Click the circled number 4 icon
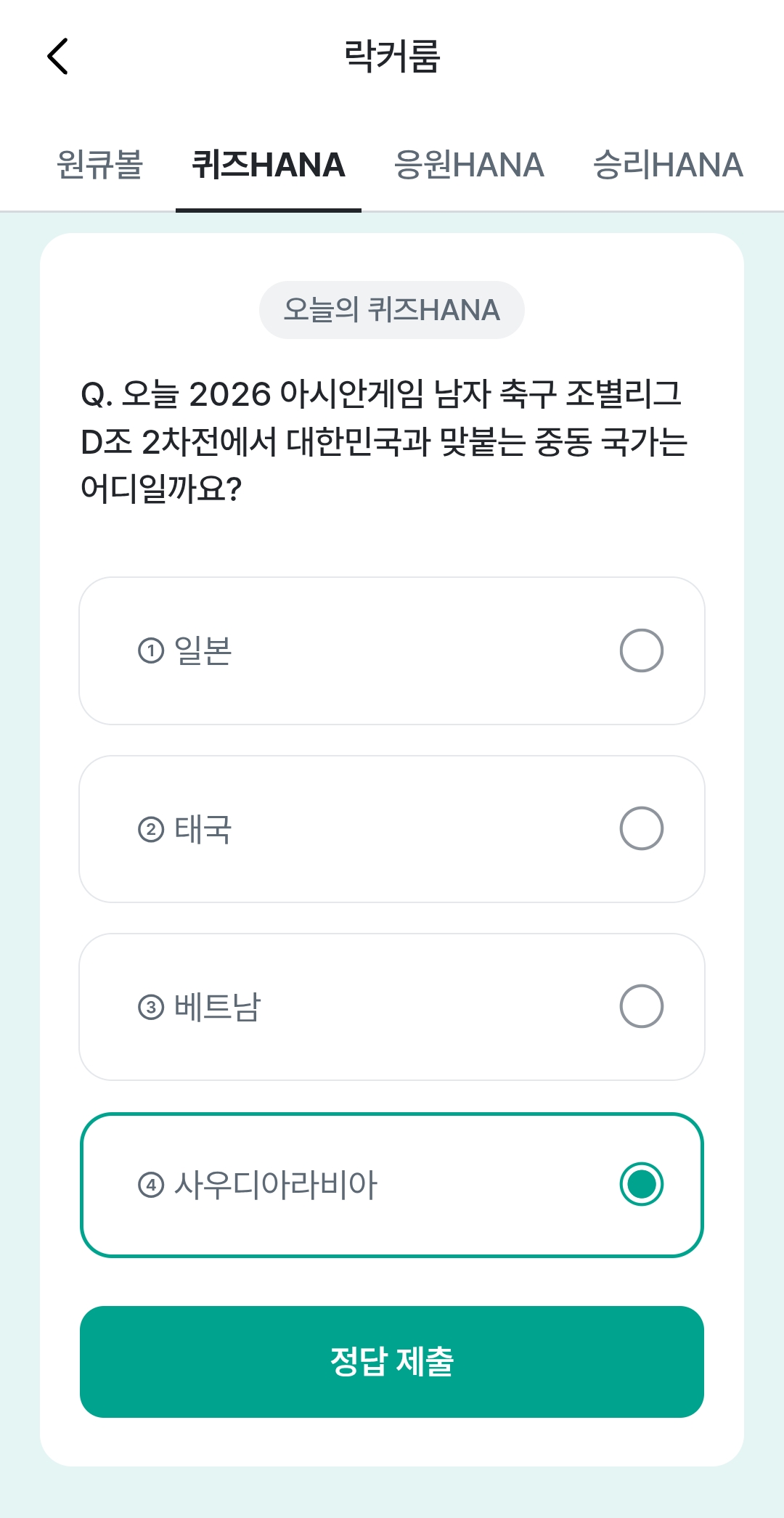 coord(151,1186)
